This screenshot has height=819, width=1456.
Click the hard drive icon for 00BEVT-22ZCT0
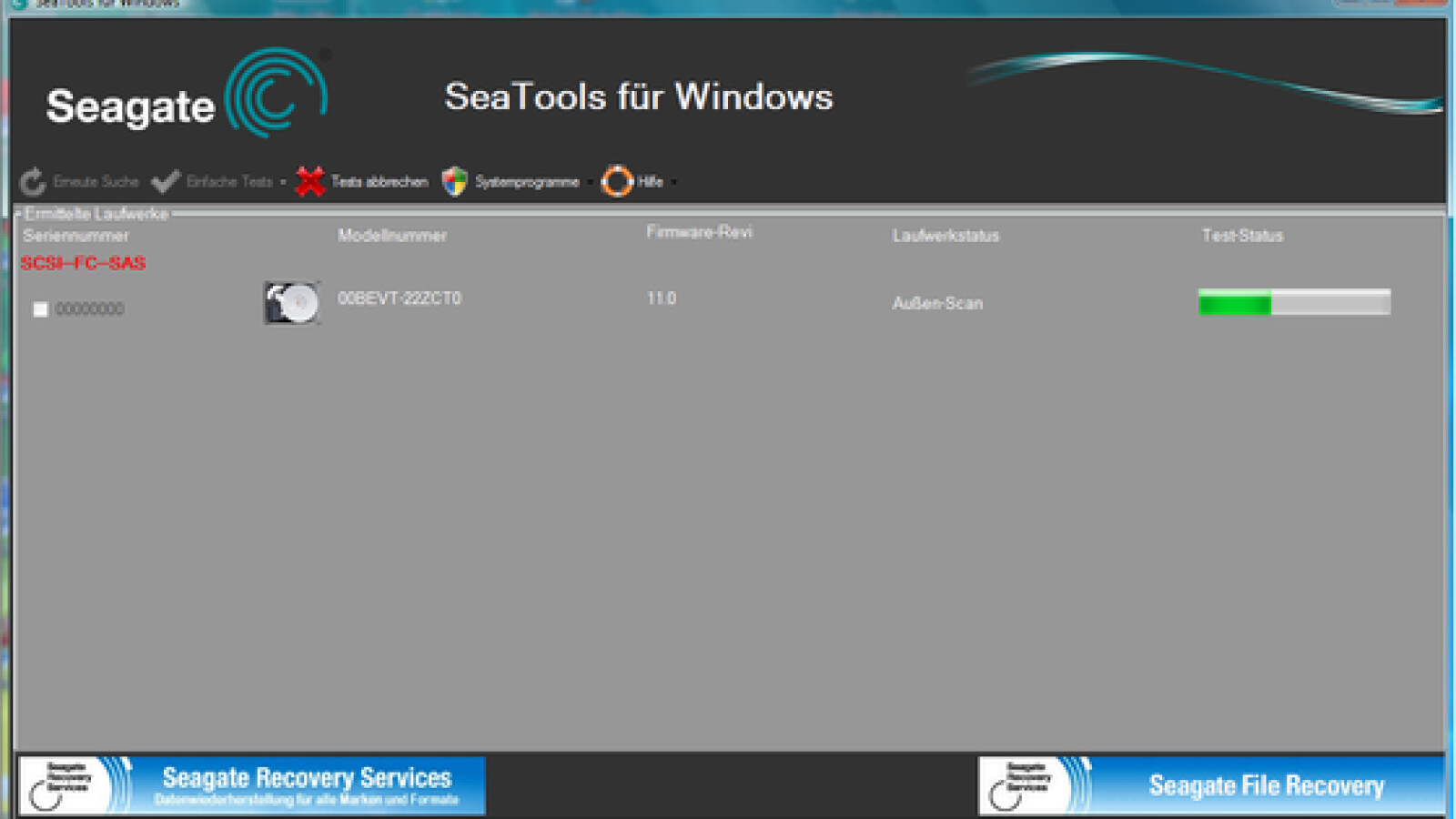[292, 302]
